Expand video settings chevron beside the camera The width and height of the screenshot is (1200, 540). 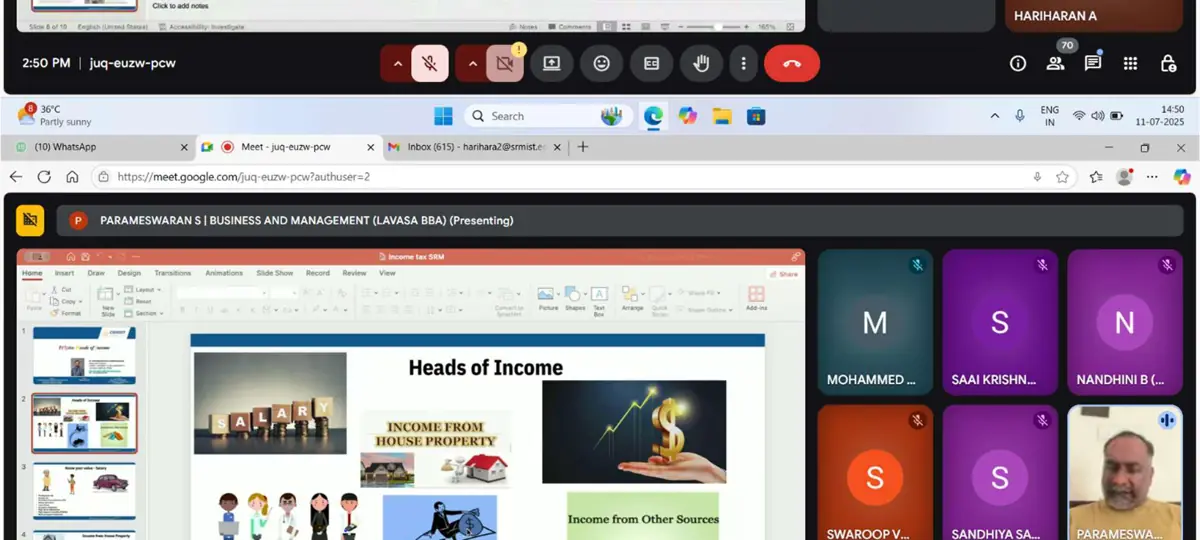pos(472,63)
